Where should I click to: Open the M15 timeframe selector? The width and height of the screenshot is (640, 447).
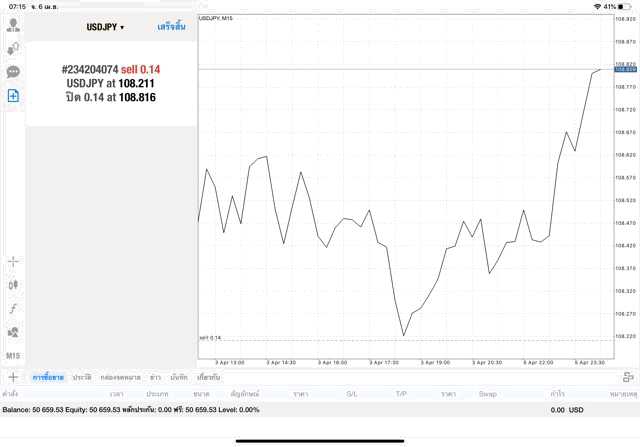(14, 356)
